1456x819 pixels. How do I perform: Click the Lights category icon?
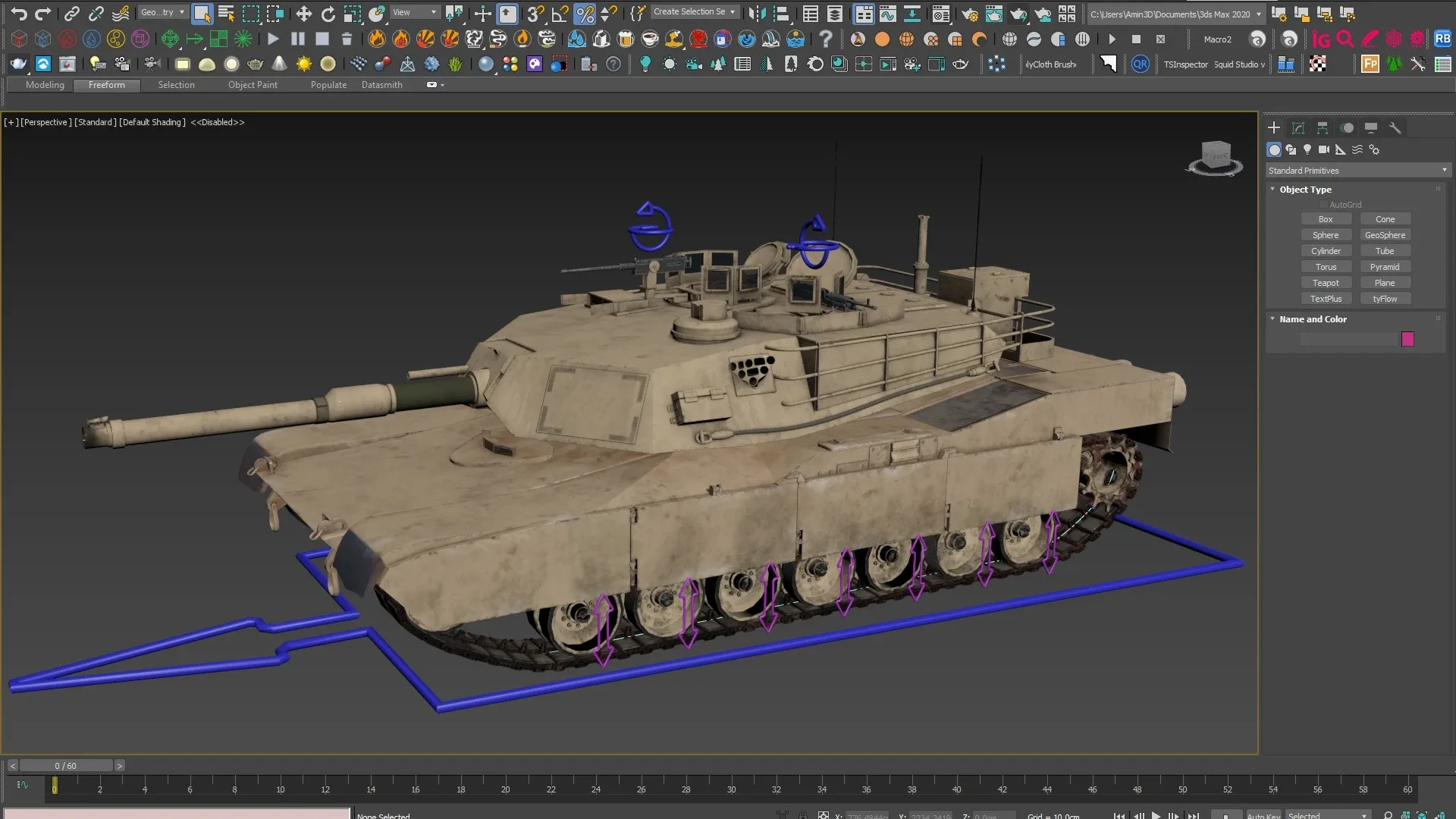[x=1307, y=149]
